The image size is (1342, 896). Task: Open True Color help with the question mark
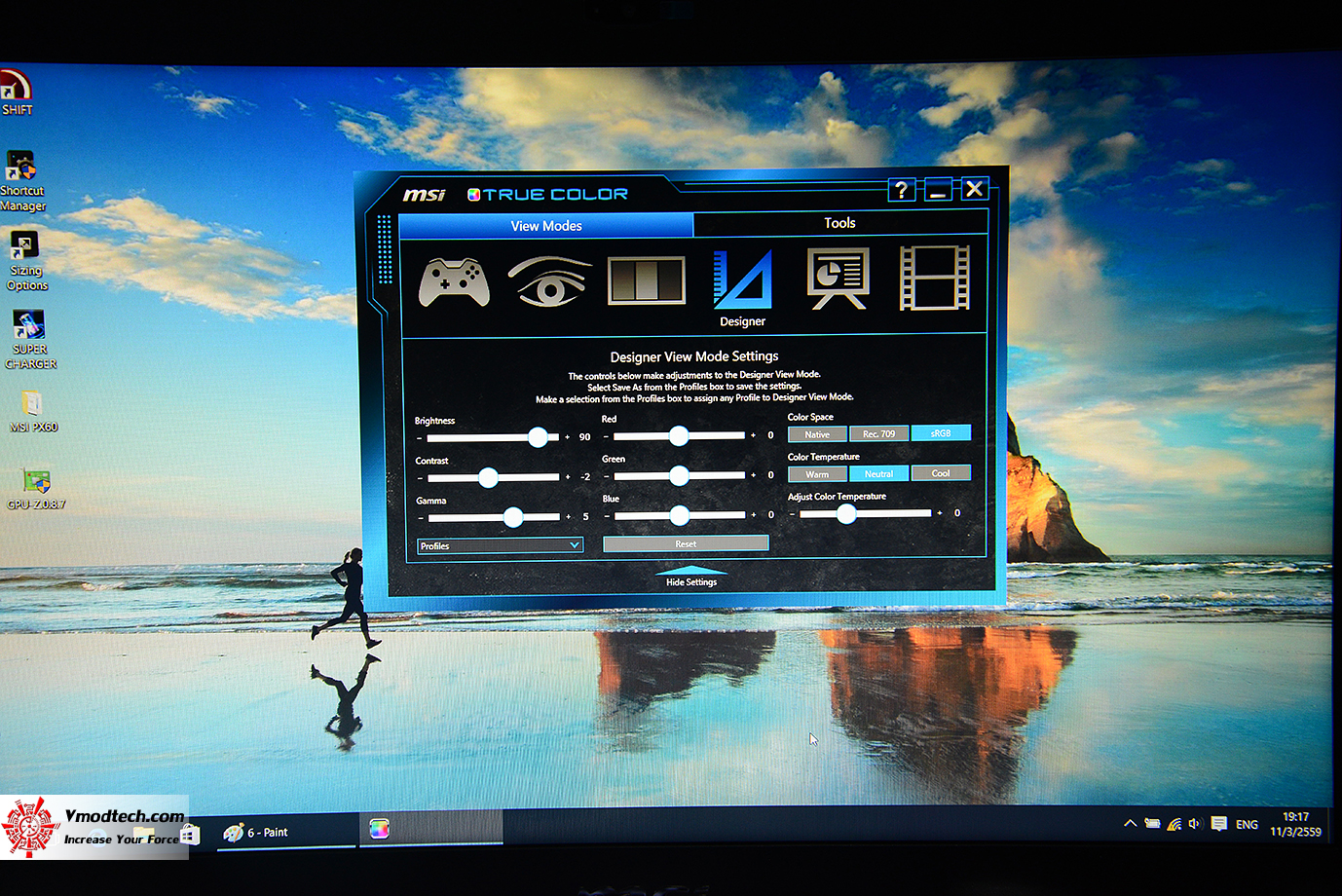(901, 189)
